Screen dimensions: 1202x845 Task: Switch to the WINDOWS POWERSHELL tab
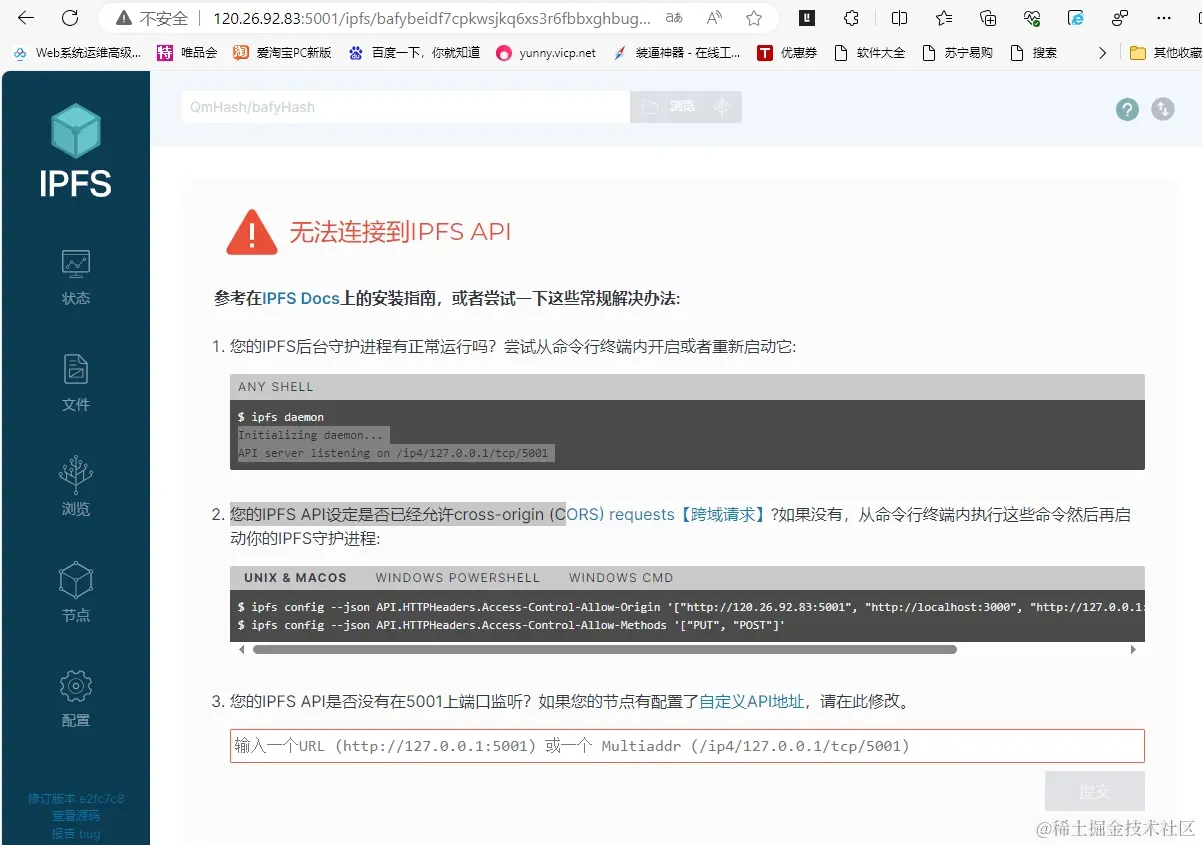[x=457, y=578]
